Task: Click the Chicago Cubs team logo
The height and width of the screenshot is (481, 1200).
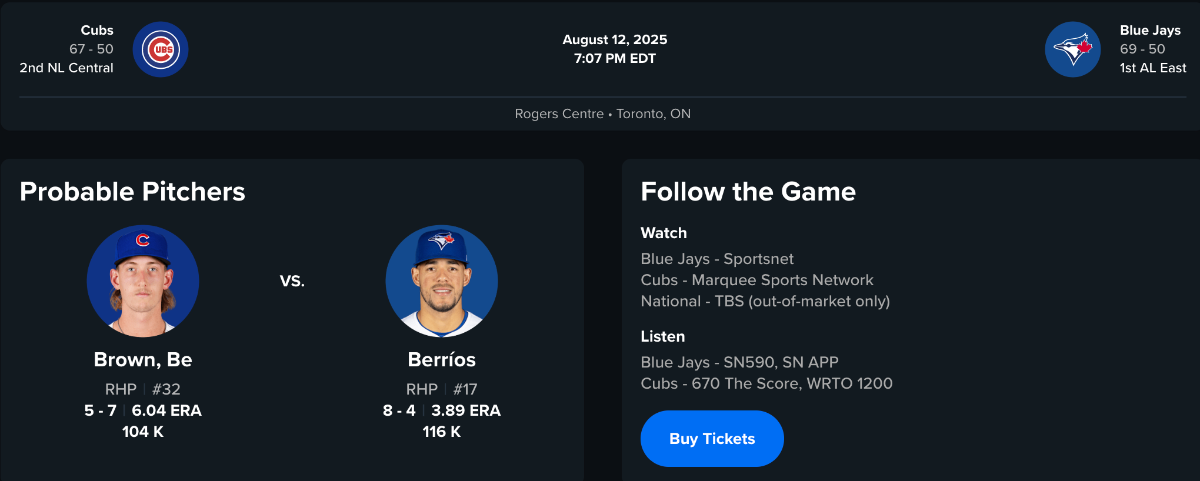Action: 160,49
